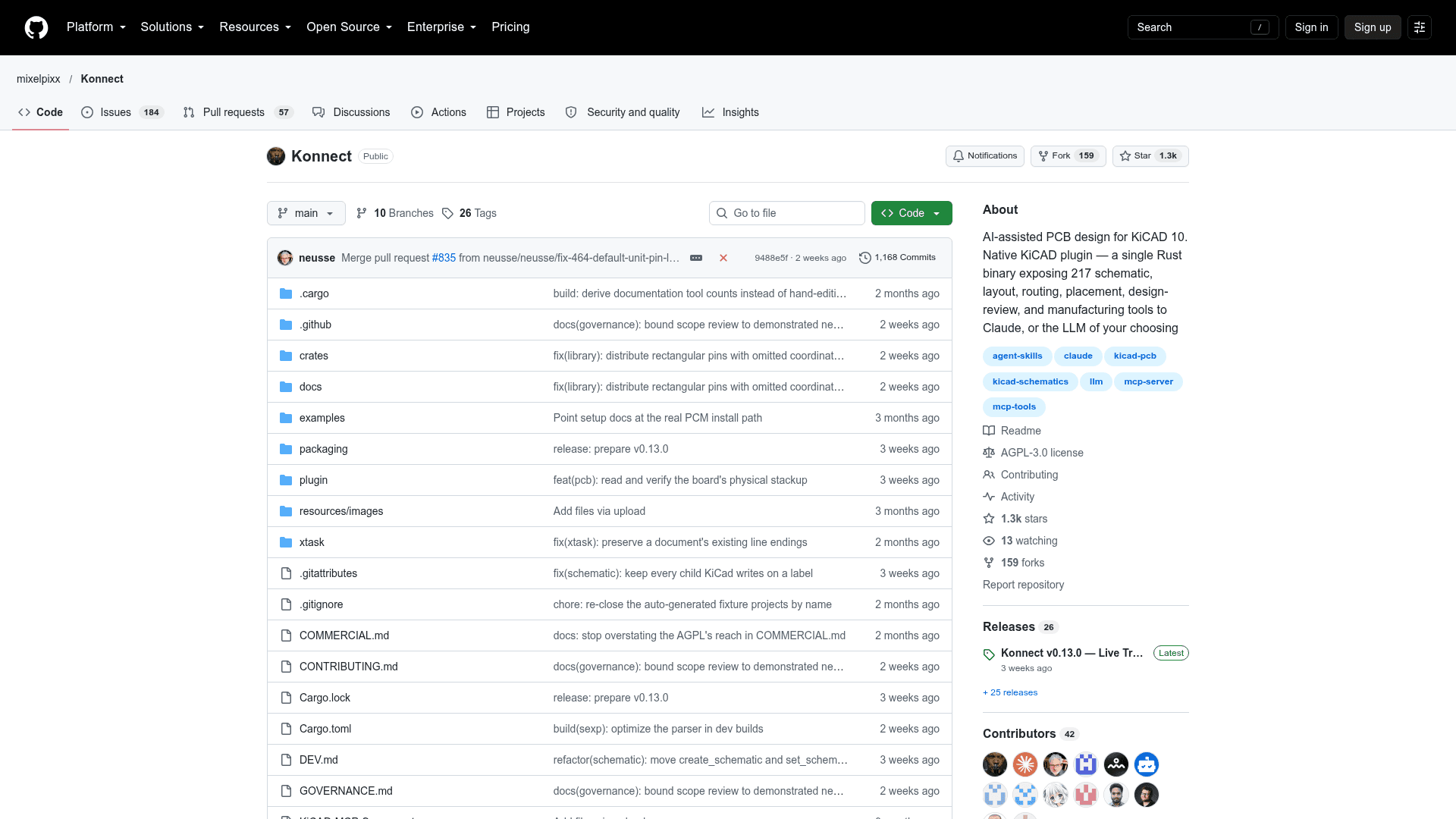Open the Cargo.toml file
Viewport: 1456px width, 819px height.
pos(325,729)
